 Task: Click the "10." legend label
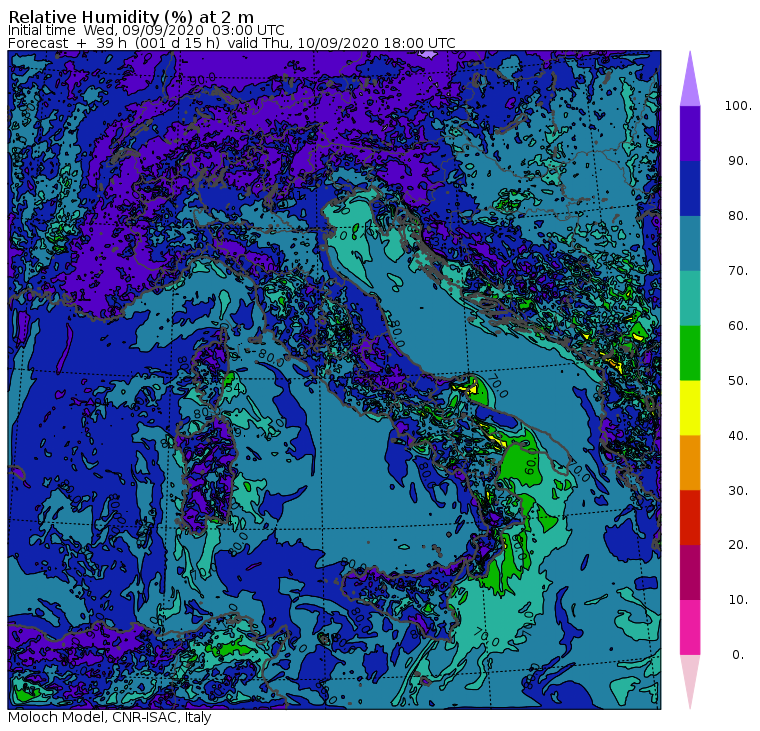(738, 600)
